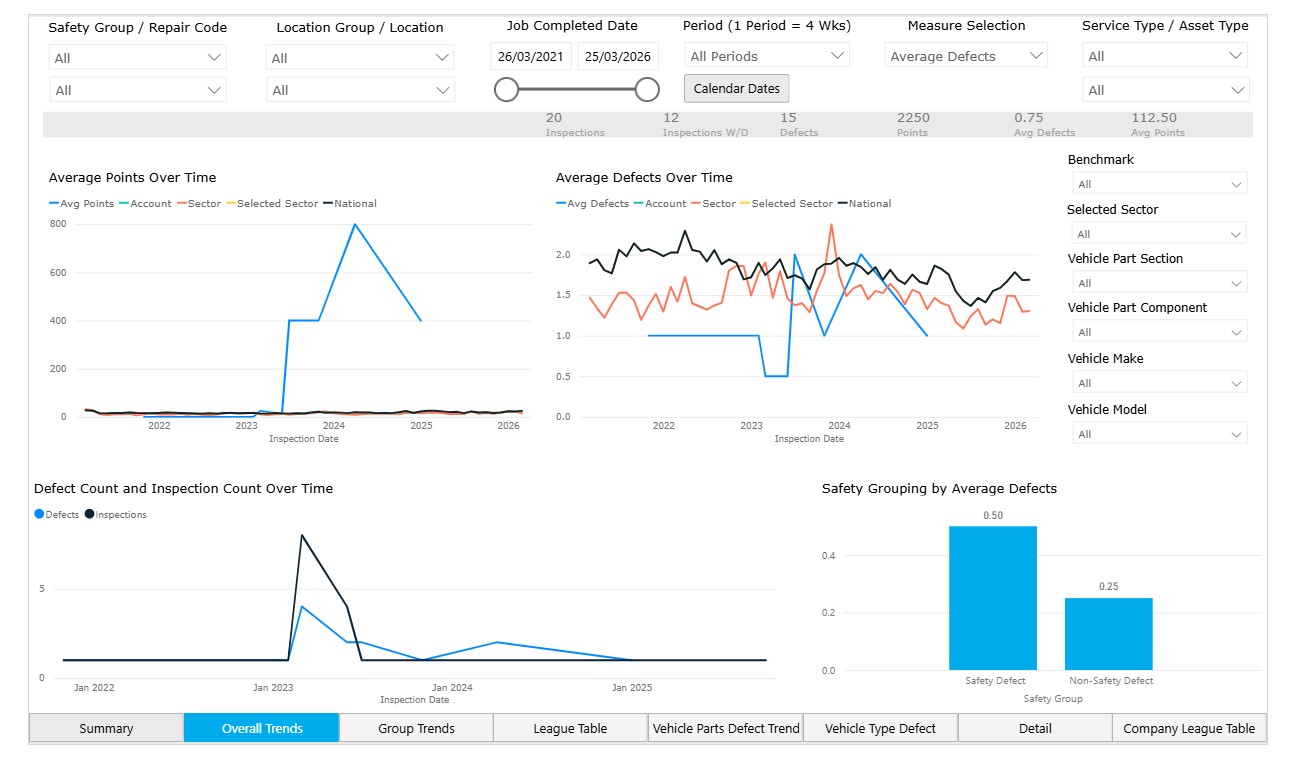Open the Selected Sector dropdown
The height and width of the screenshot is (760, 1293).
(1159, 234)
